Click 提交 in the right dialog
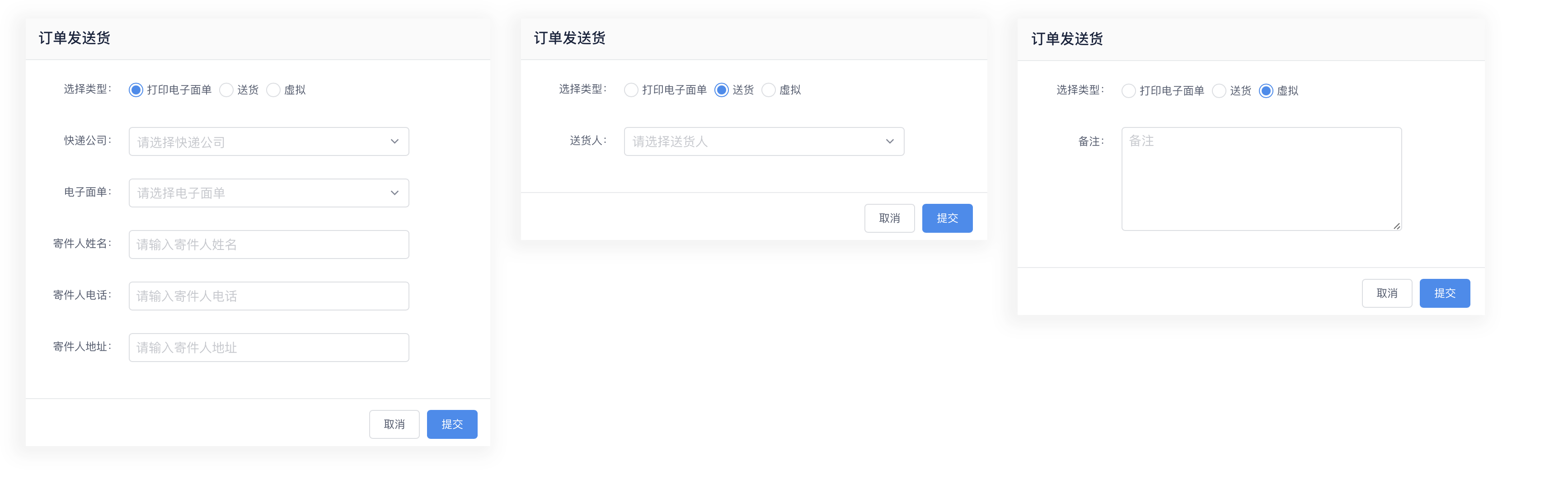Viewport: 1568px width, 494px height. [x=1445, y=293]
